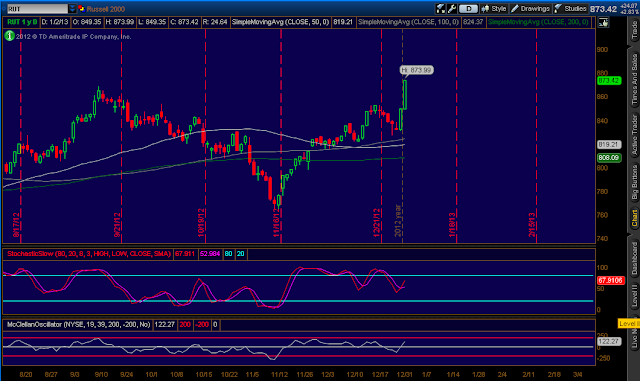Viewport: 640px width, 381px height.
Task: Click the 819.21 moving average price tag
Action: [x=609, y=145]
